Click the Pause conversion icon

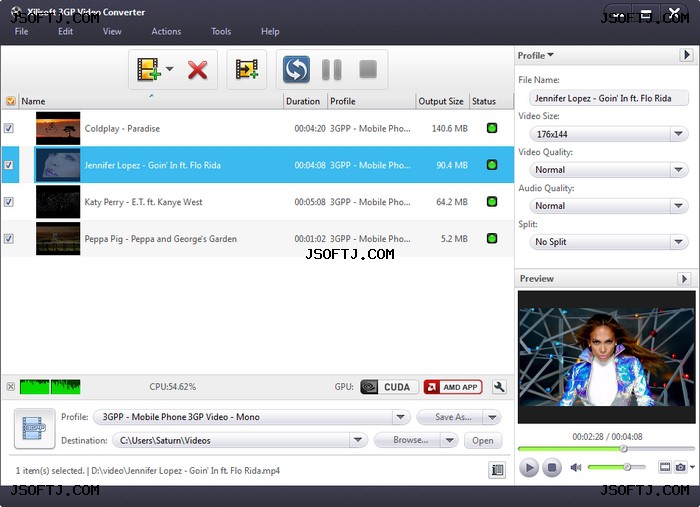point(332,70)
